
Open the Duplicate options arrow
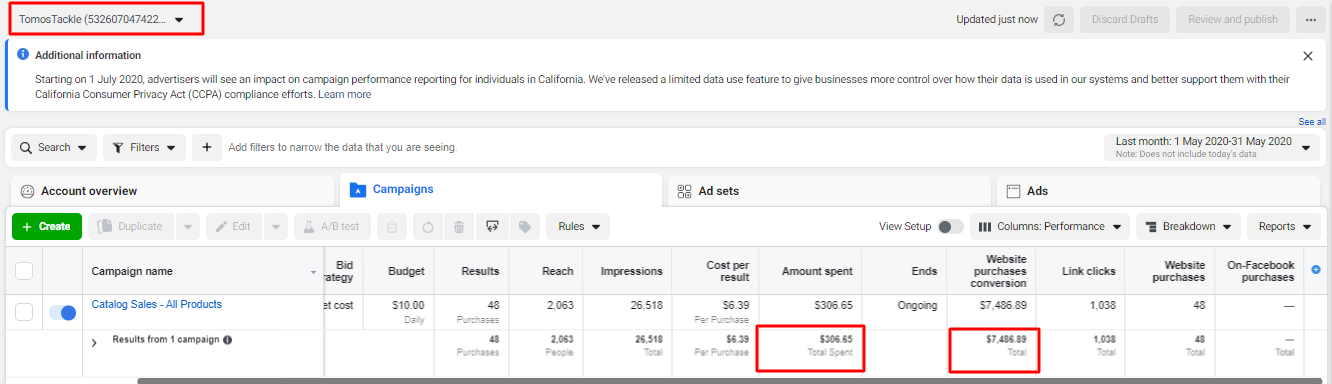coord(188,227)
